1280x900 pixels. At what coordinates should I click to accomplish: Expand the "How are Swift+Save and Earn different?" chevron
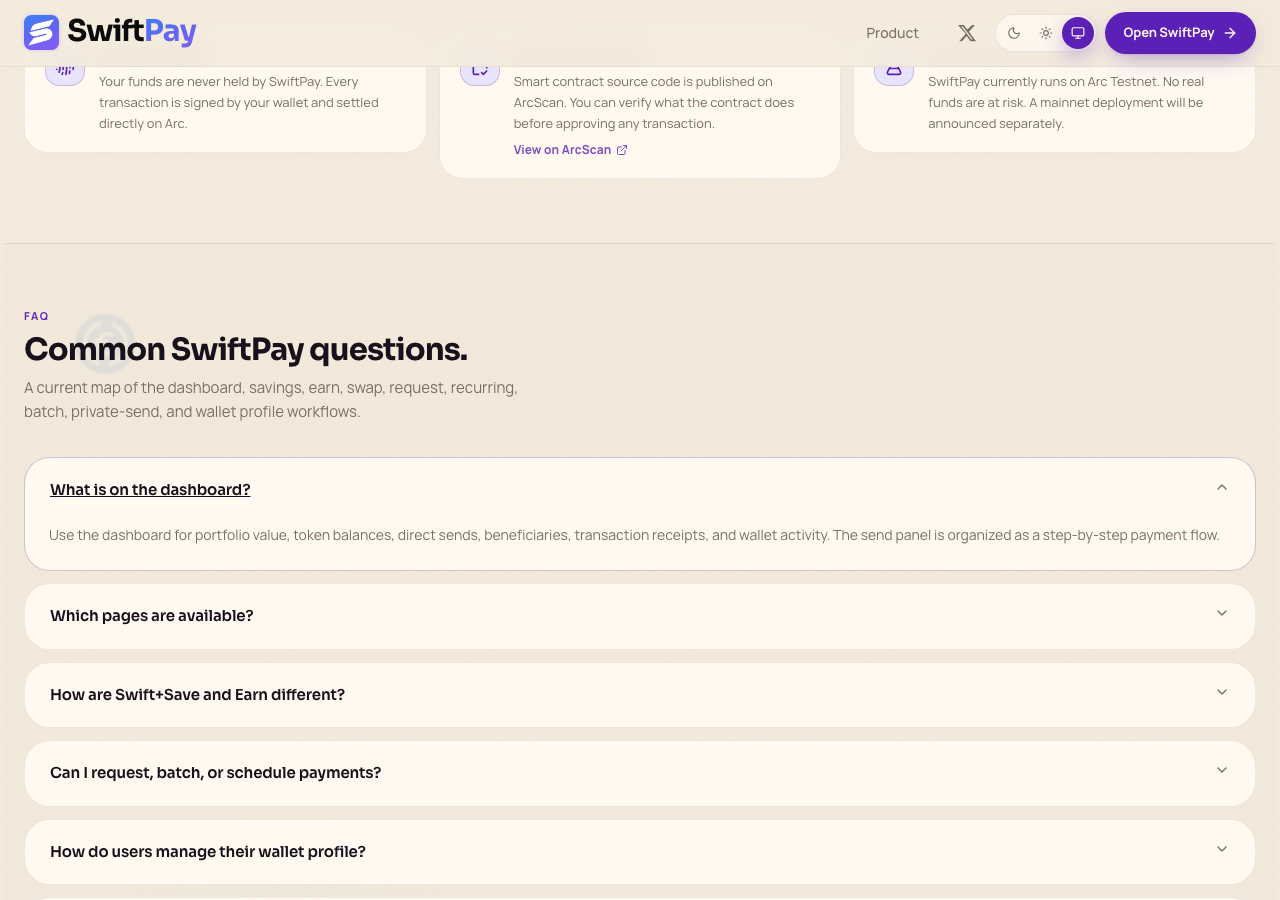1222,692
